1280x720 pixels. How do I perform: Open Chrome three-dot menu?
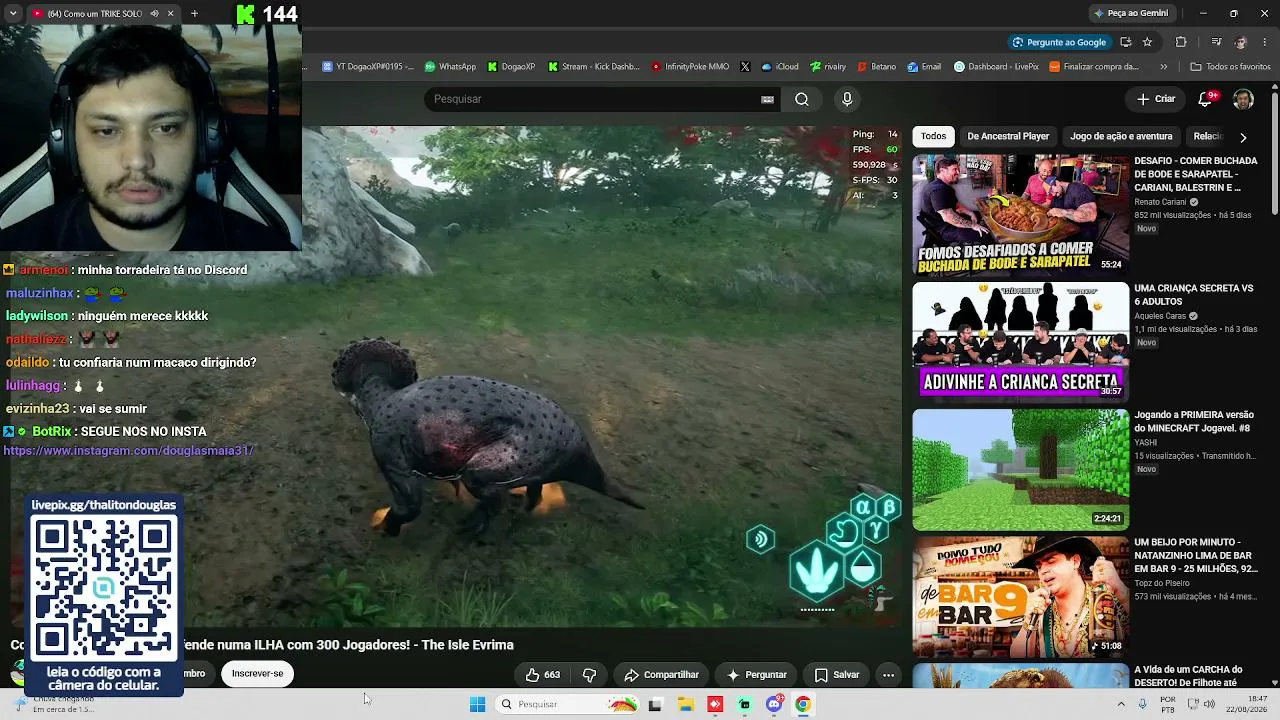tap(1265, 42)
